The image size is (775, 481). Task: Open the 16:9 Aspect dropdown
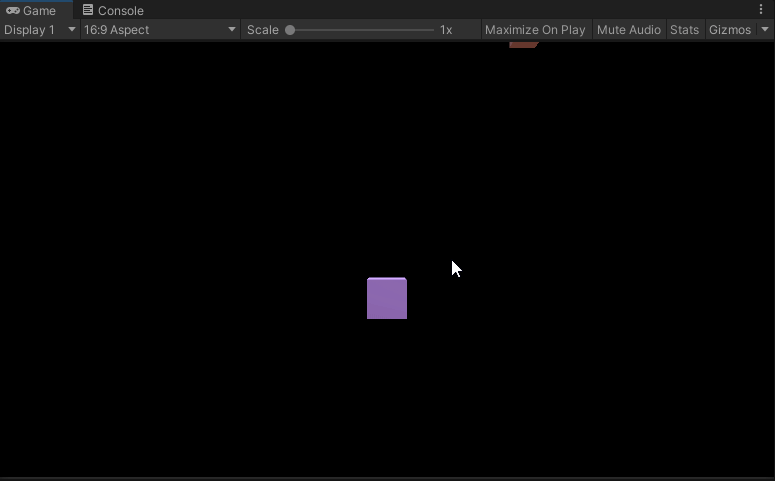(160, 30)
